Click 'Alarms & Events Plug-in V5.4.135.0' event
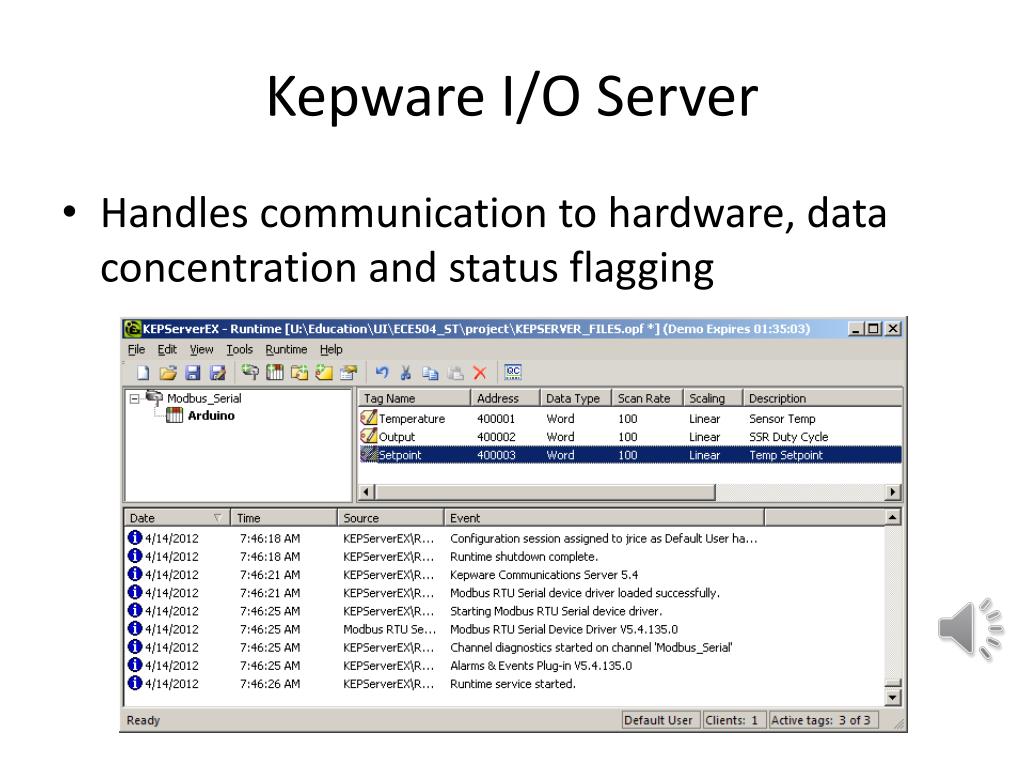Viewport: 1024px width, 768px height. [x=541, y=665]
